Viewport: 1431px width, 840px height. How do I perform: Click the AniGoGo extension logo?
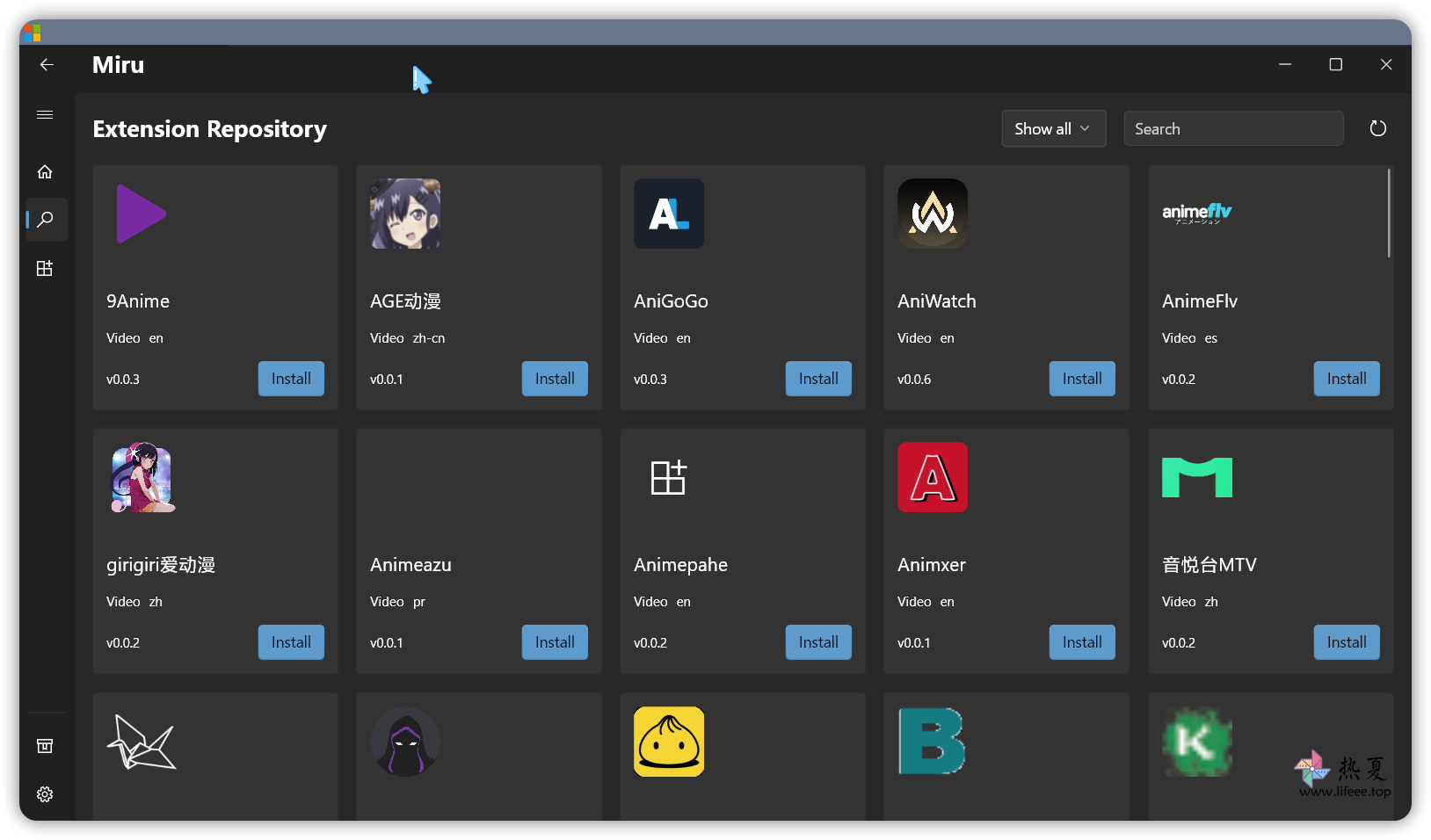pos(669,214)
